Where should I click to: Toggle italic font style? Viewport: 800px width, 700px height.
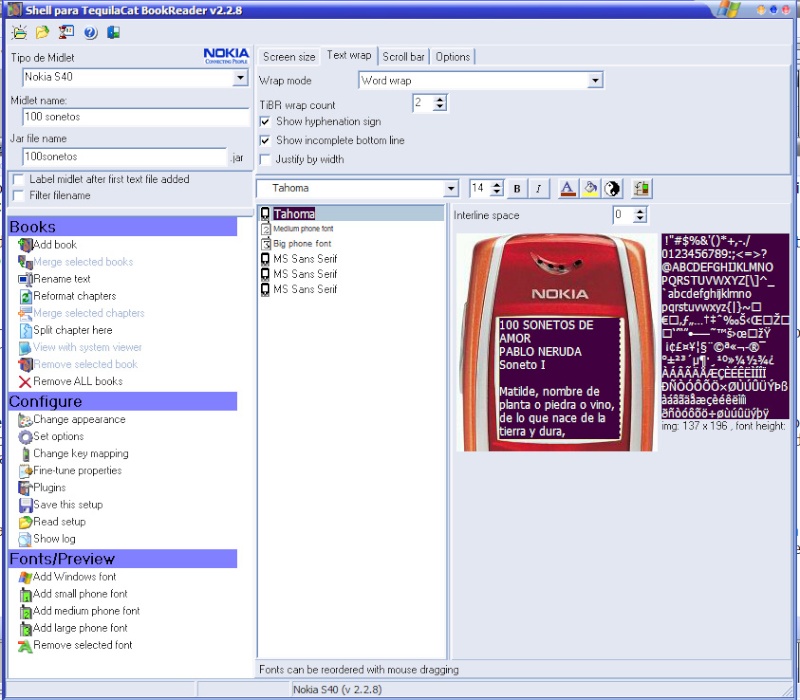coord(538,189)
